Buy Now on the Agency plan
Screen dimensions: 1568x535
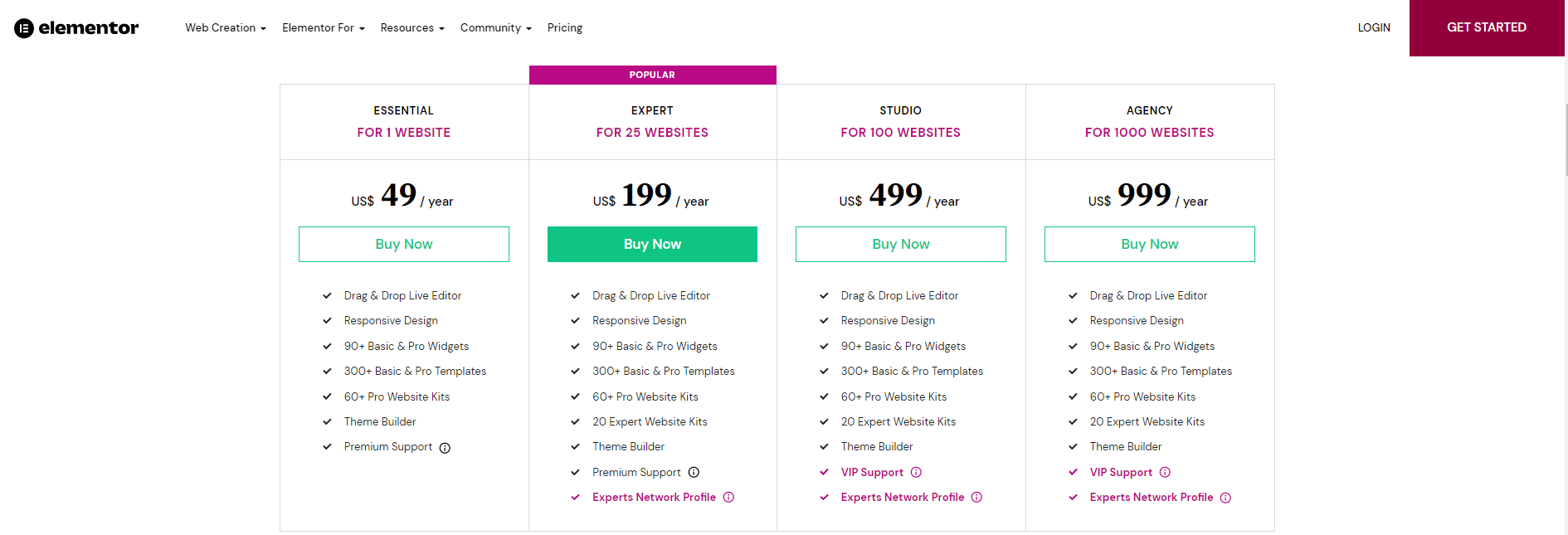[x=1149, y=244]
